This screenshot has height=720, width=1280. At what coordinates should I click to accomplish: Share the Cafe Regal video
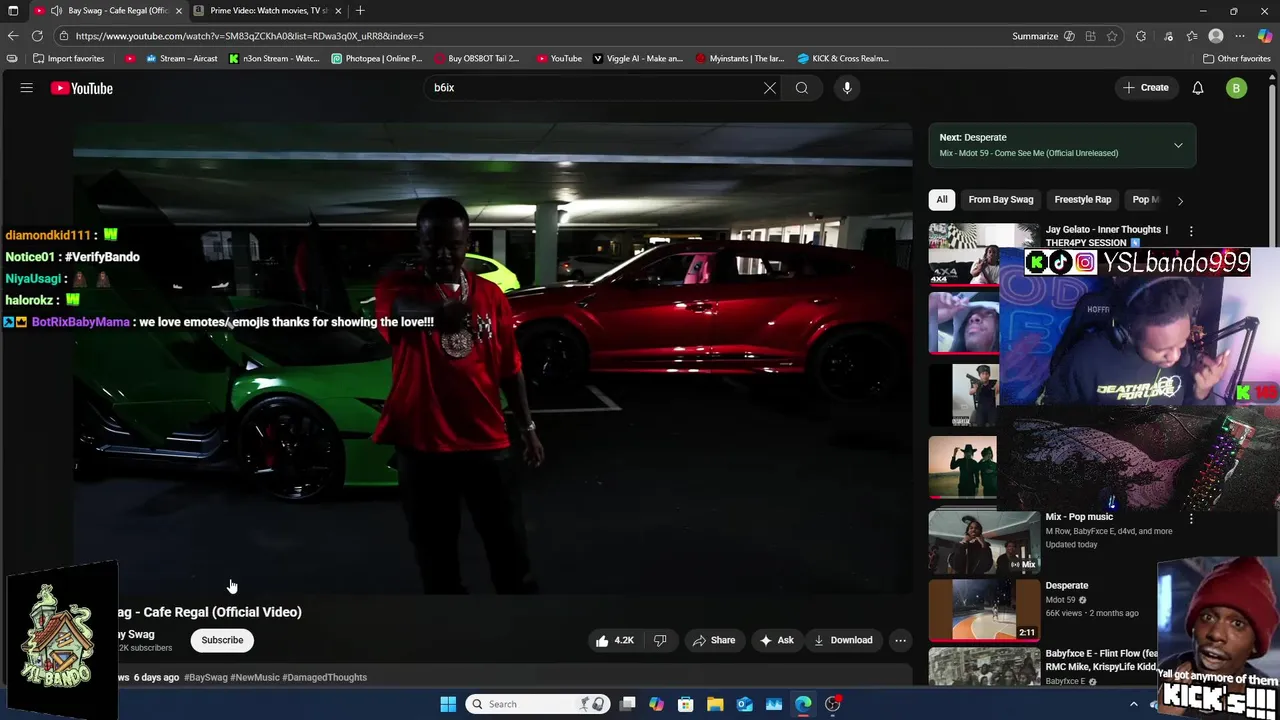(714, 640)
